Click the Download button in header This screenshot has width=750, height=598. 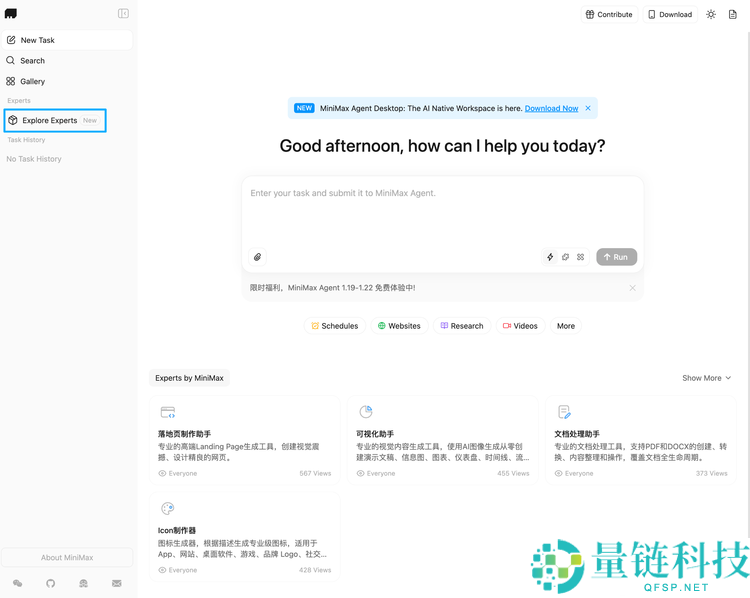pos(670,14)
